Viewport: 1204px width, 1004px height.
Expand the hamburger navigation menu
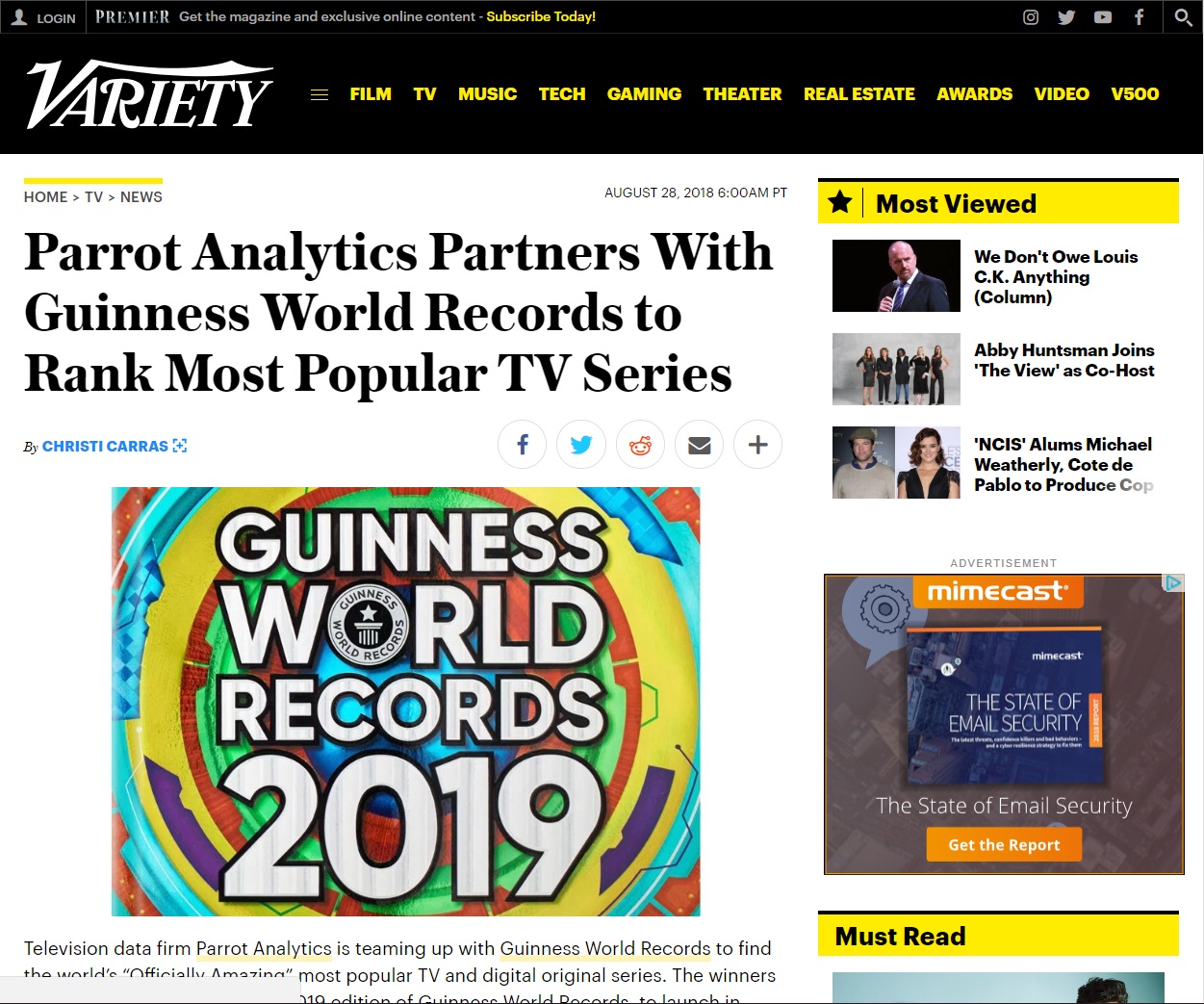pyautogui.click(x=319, y=93)
